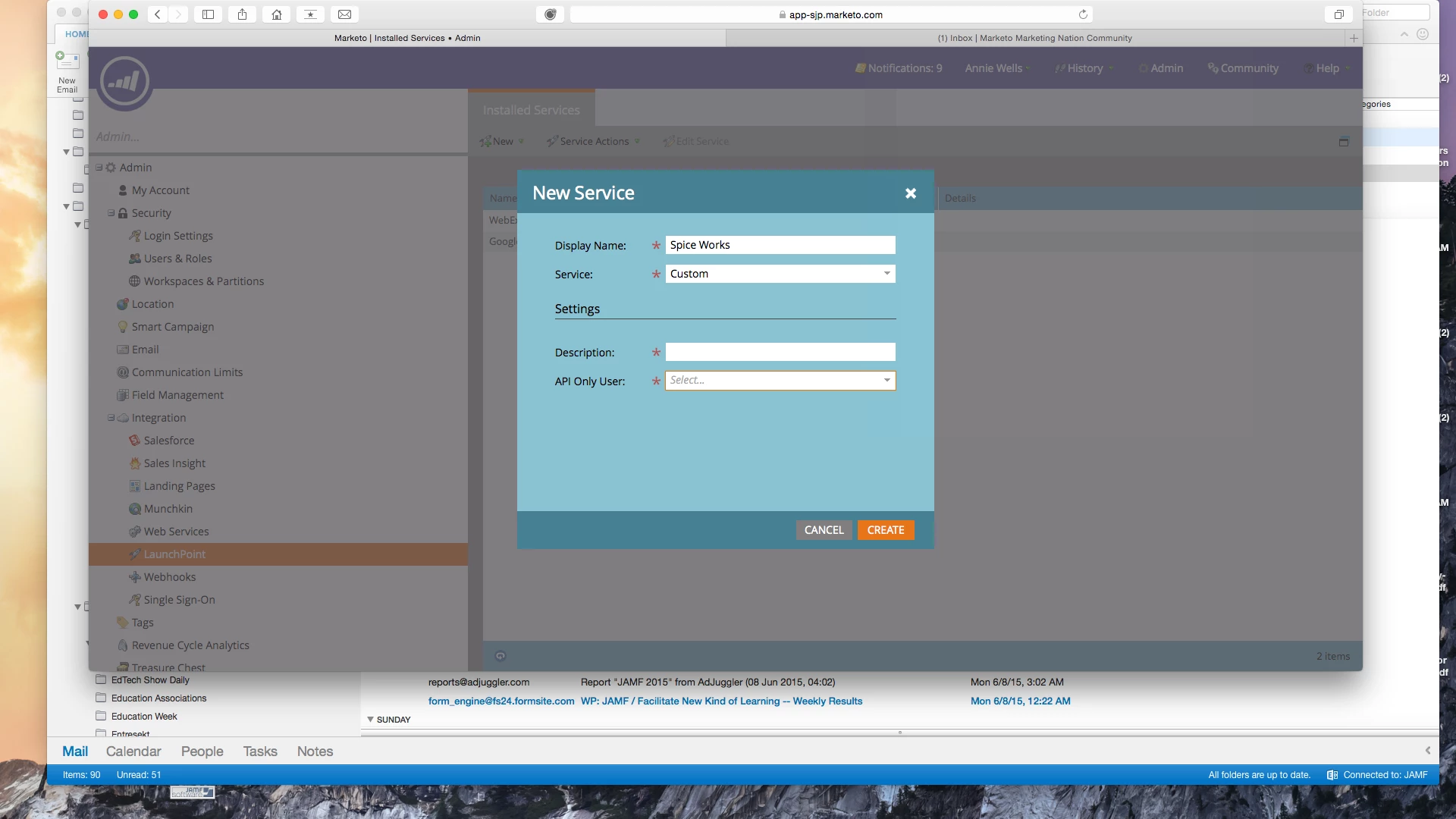Click the Marketo logo icon
This screenshot has height=819, width=1456.
point(124,81)
